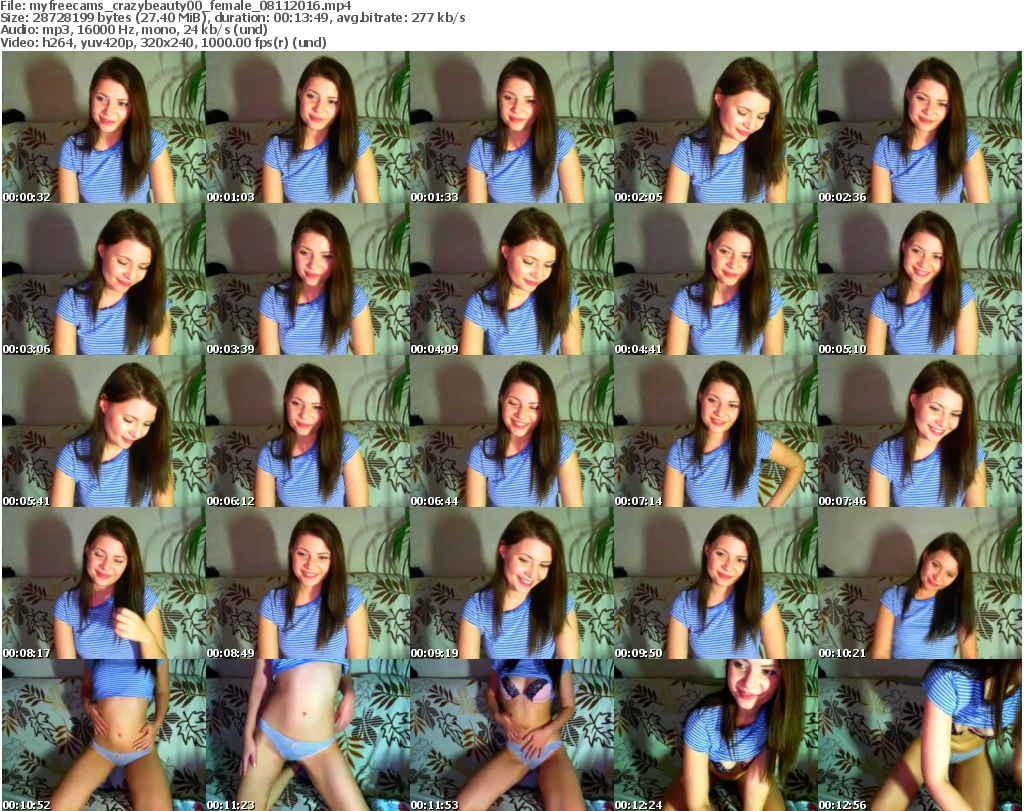Viewport: 1024px width, 811px height.
Task: Click the thumbnail labeled 00:05:10
Action: point(918,279)
